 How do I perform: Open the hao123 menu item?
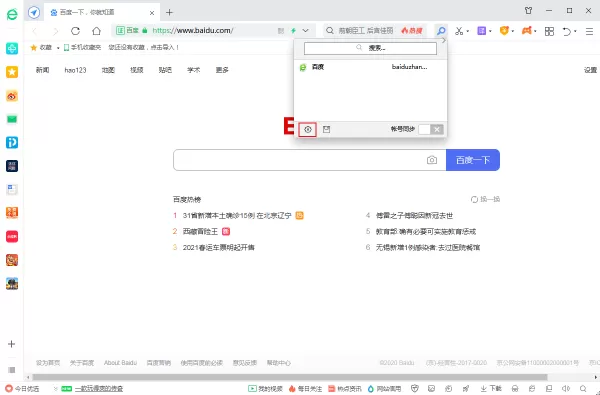75,70
